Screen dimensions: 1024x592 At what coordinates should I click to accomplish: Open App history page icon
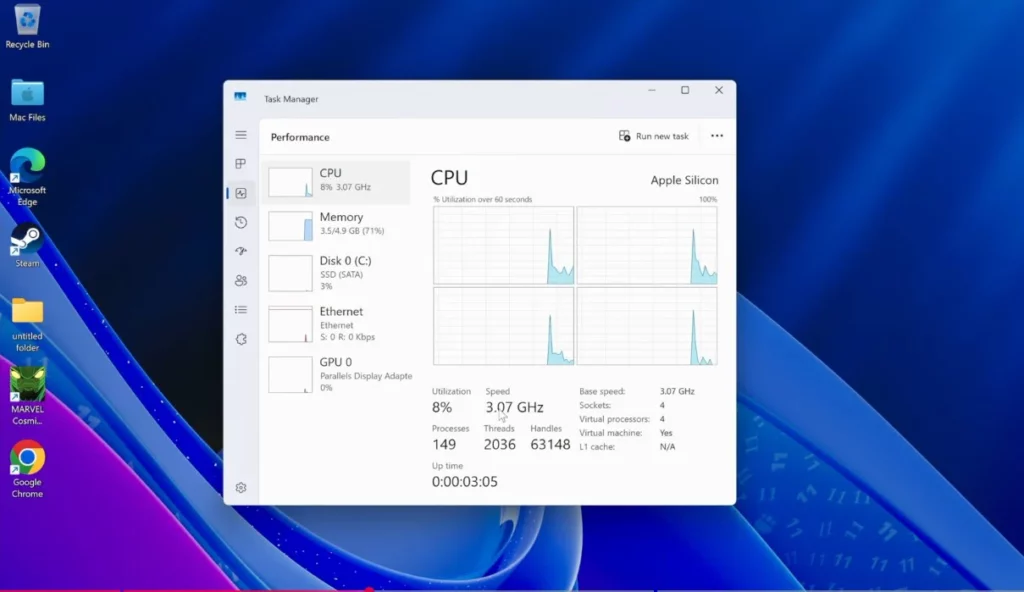[x=241, y=222]
